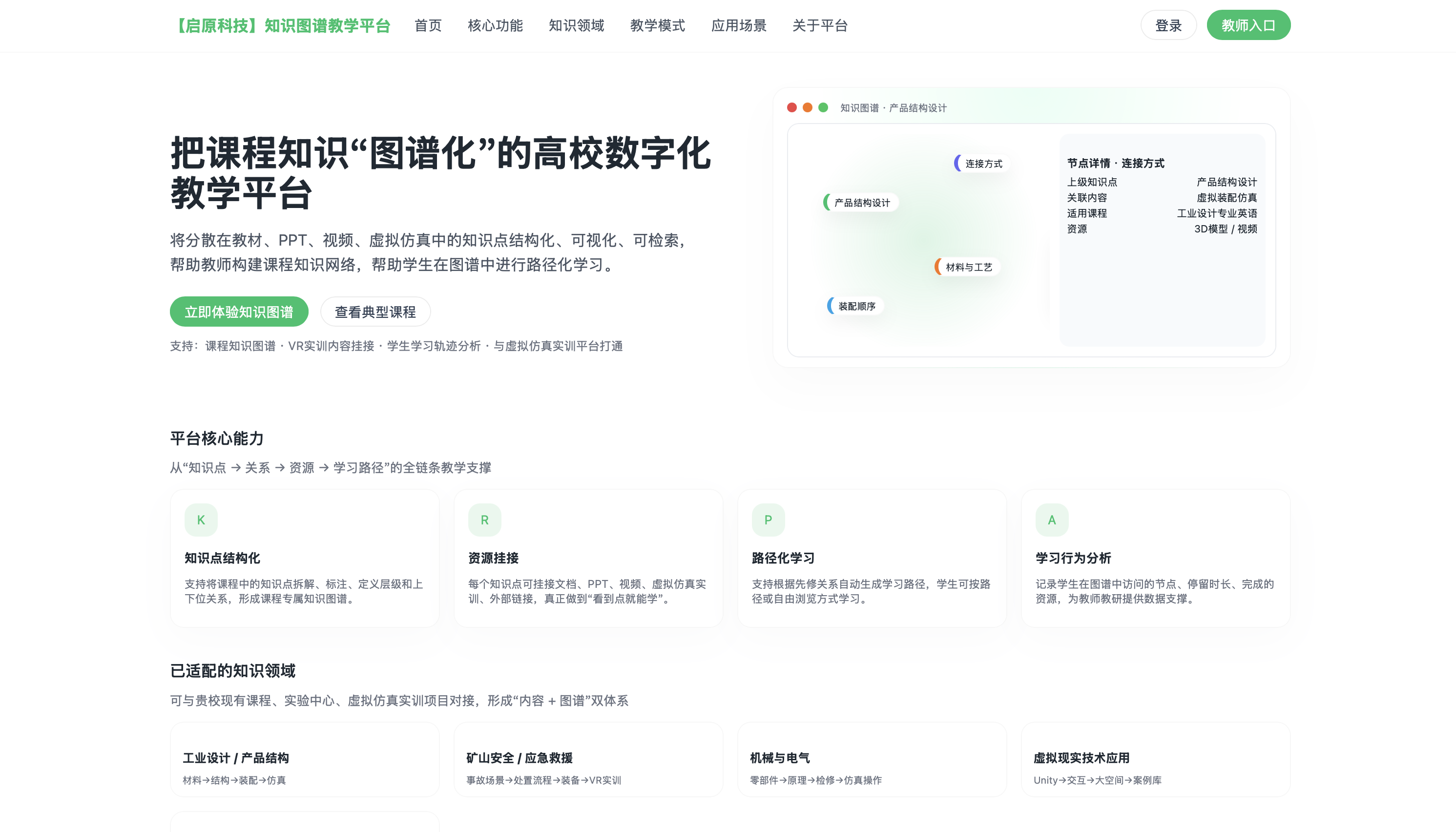Click the green 教师入口 button
Screen dimensions: 1456x832
click(1248, 24)
